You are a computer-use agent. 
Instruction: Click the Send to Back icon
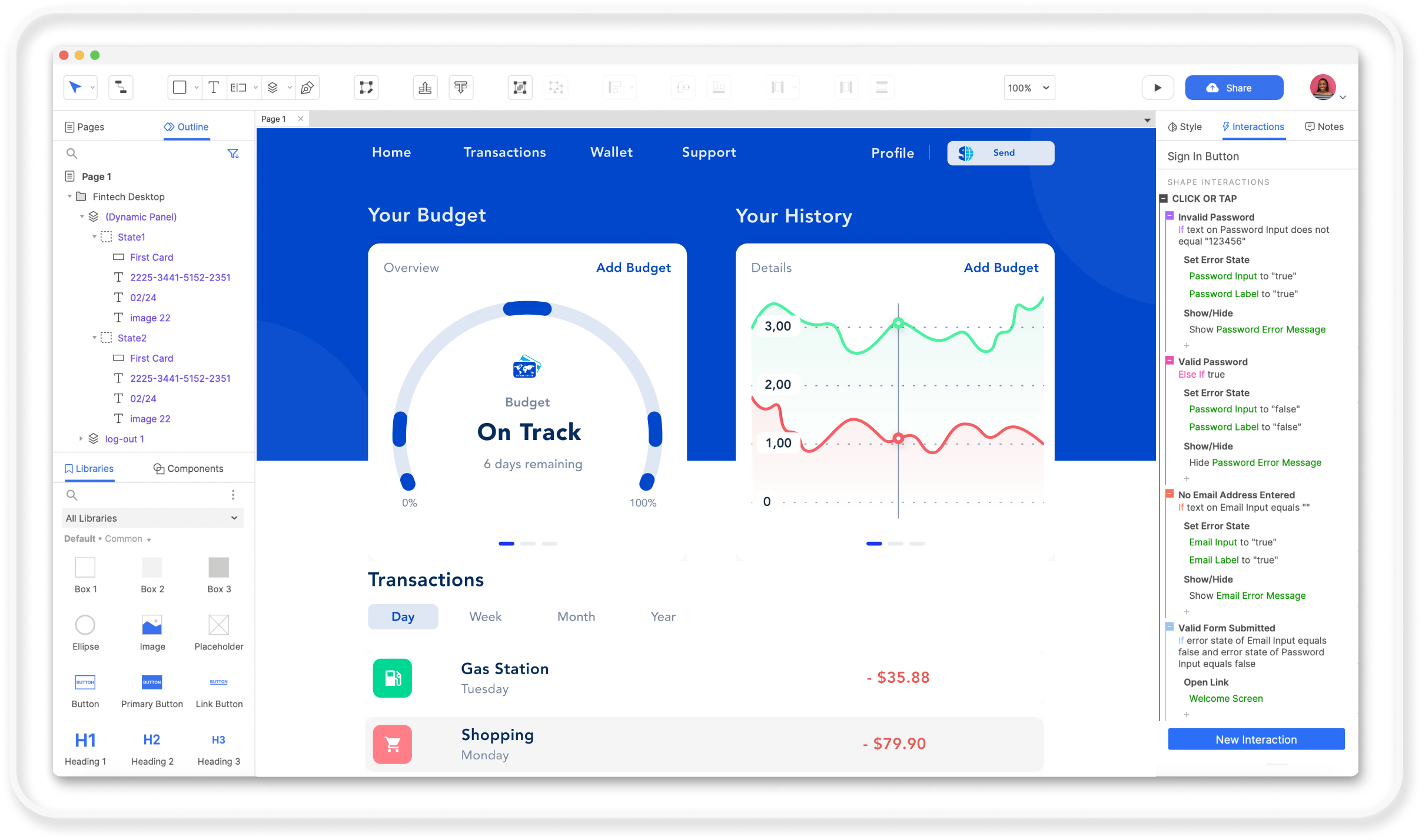coord(461,88)
